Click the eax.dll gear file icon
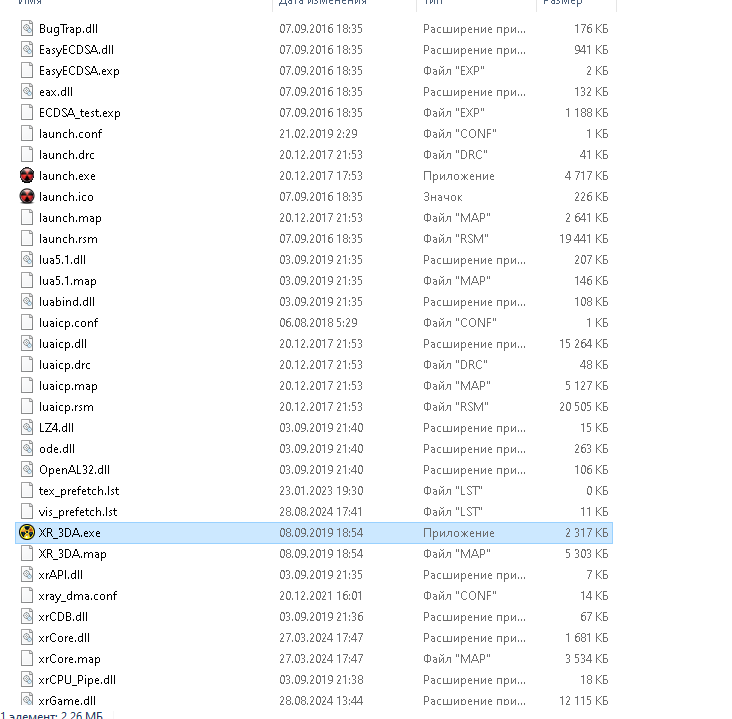 pos(27,92)
